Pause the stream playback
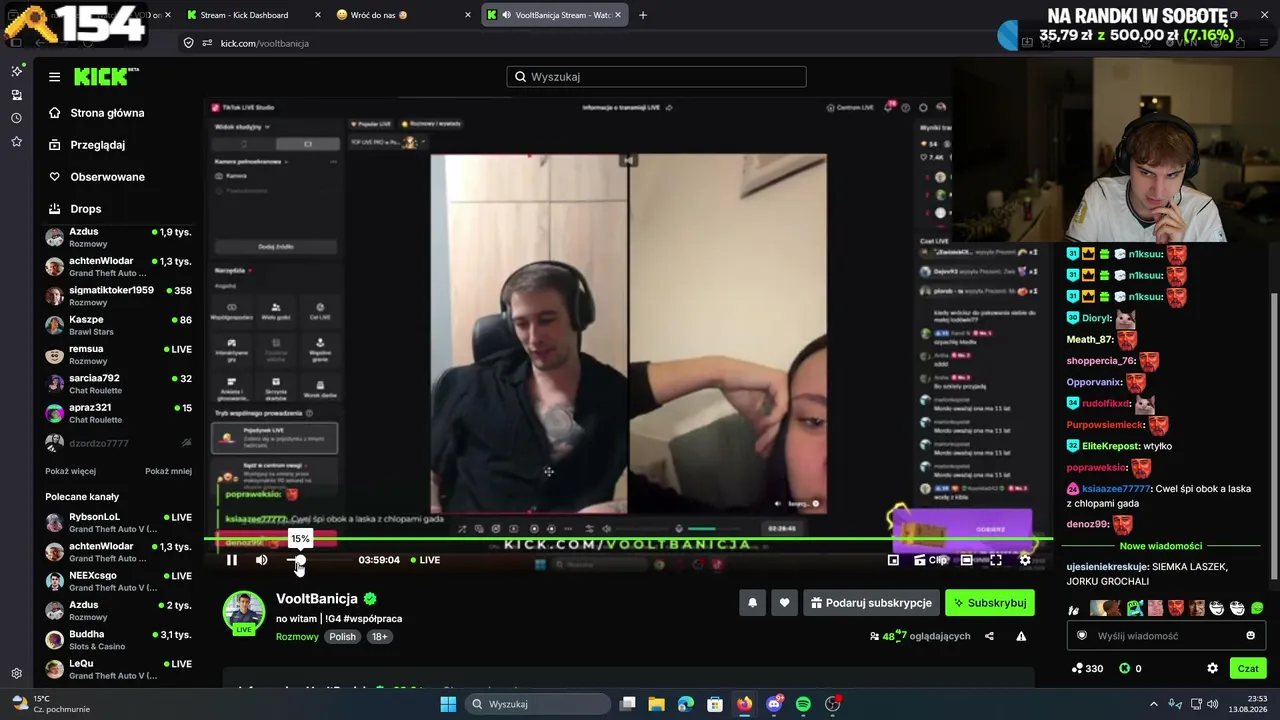 232,560
